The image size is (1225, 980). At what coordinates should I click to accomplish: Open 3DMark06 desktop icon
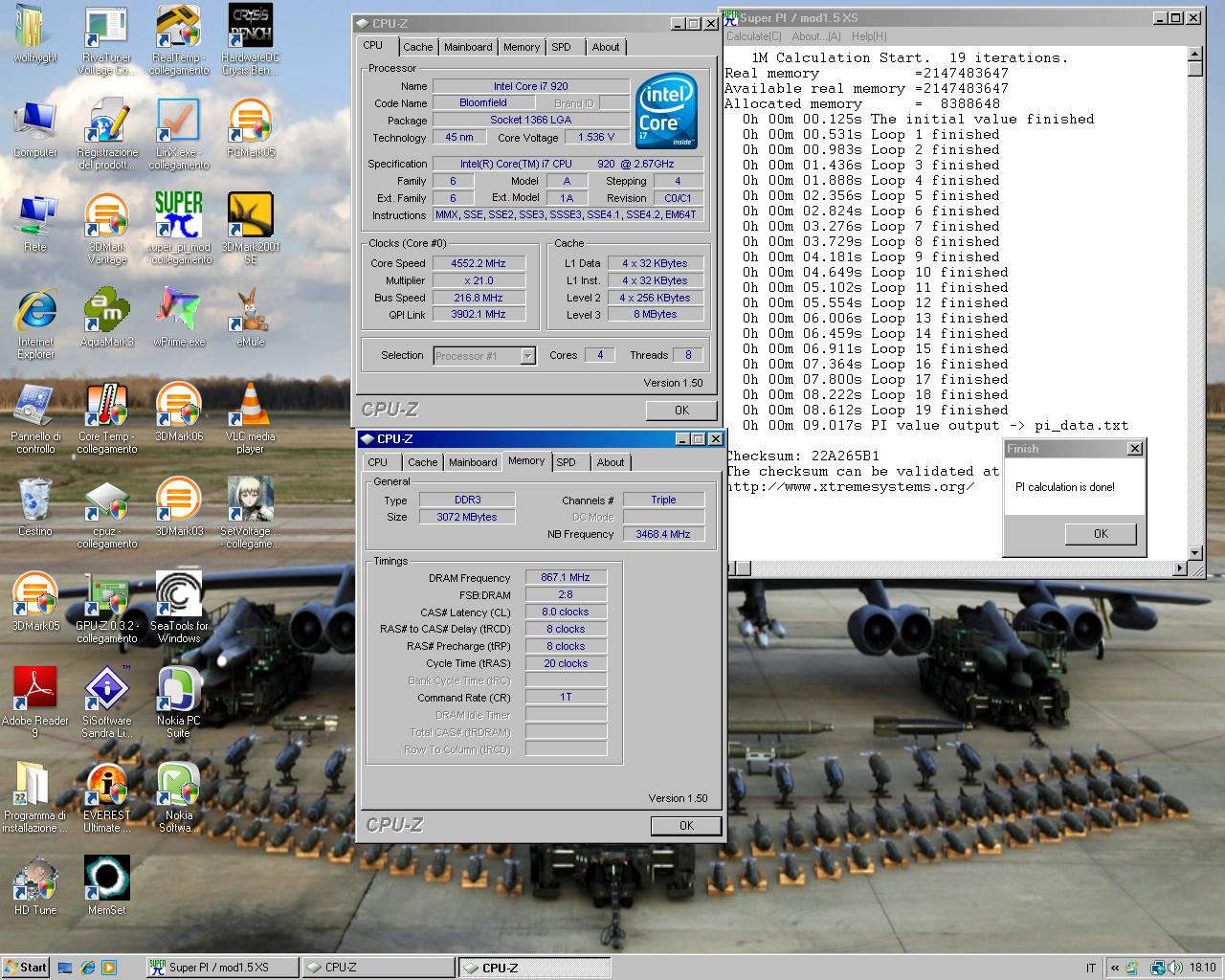(x=179, y=412)
